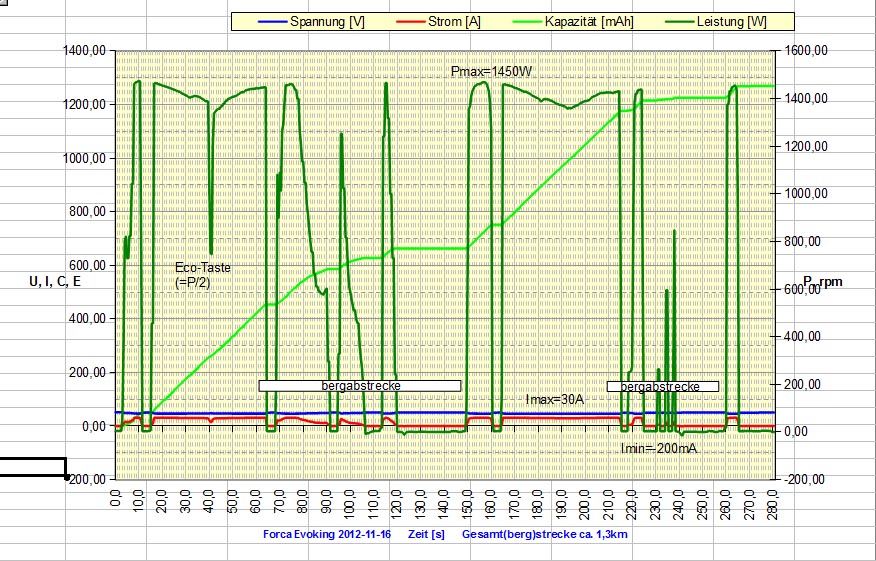This screenshot has width=876, height=561.
Task: Click the Imax=30A label
Action: pos(554,400)
